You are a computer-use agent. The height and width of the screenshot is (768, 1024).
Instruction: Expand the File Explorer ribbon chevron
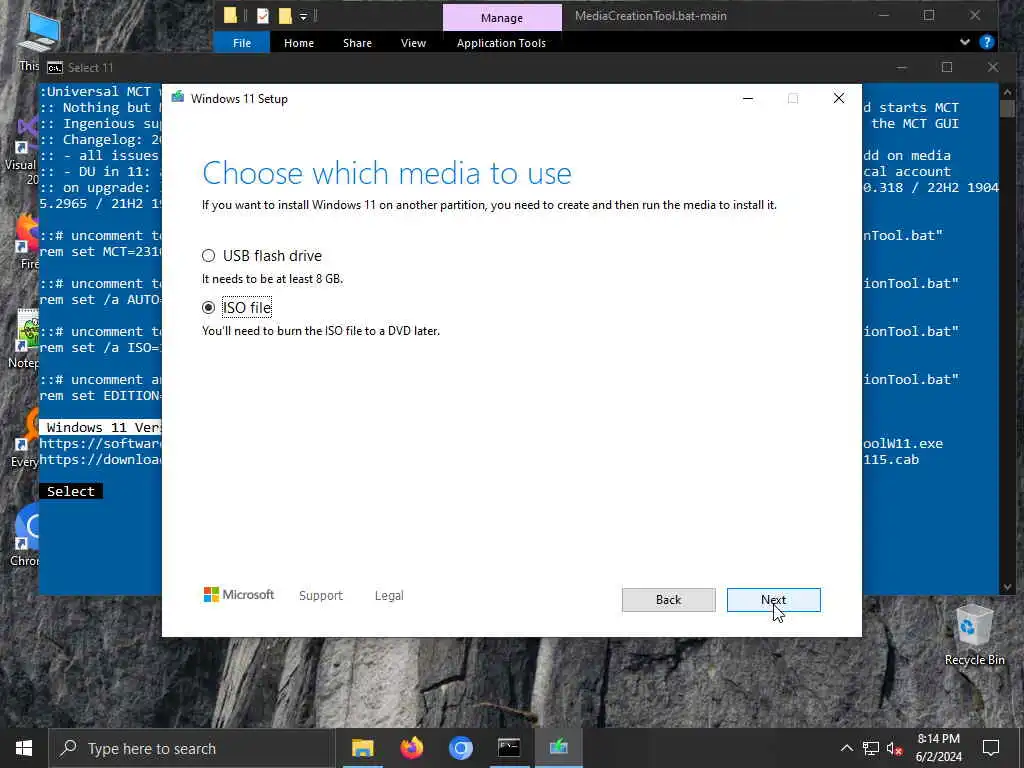965,42
